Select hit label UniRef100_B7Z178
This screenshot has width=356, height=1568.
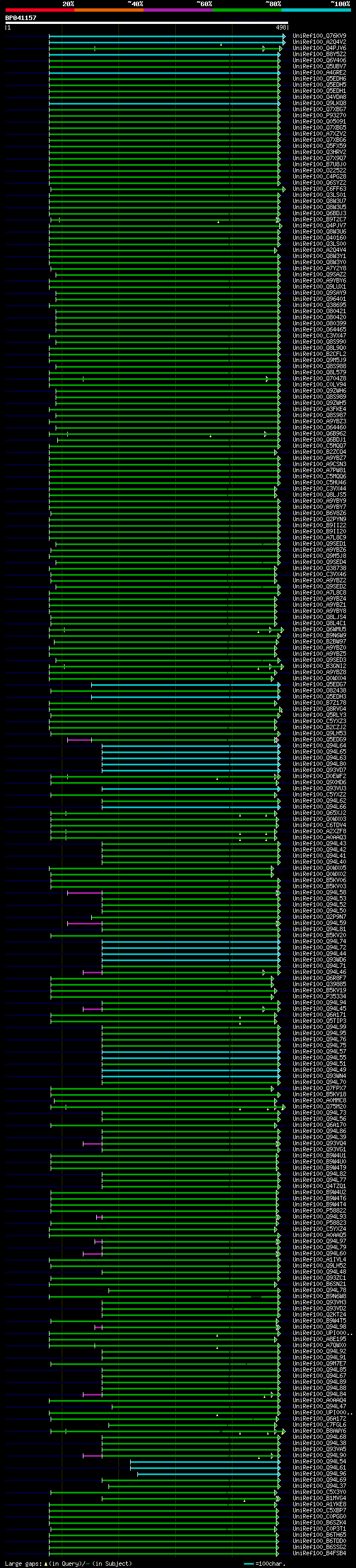point(319,703)
